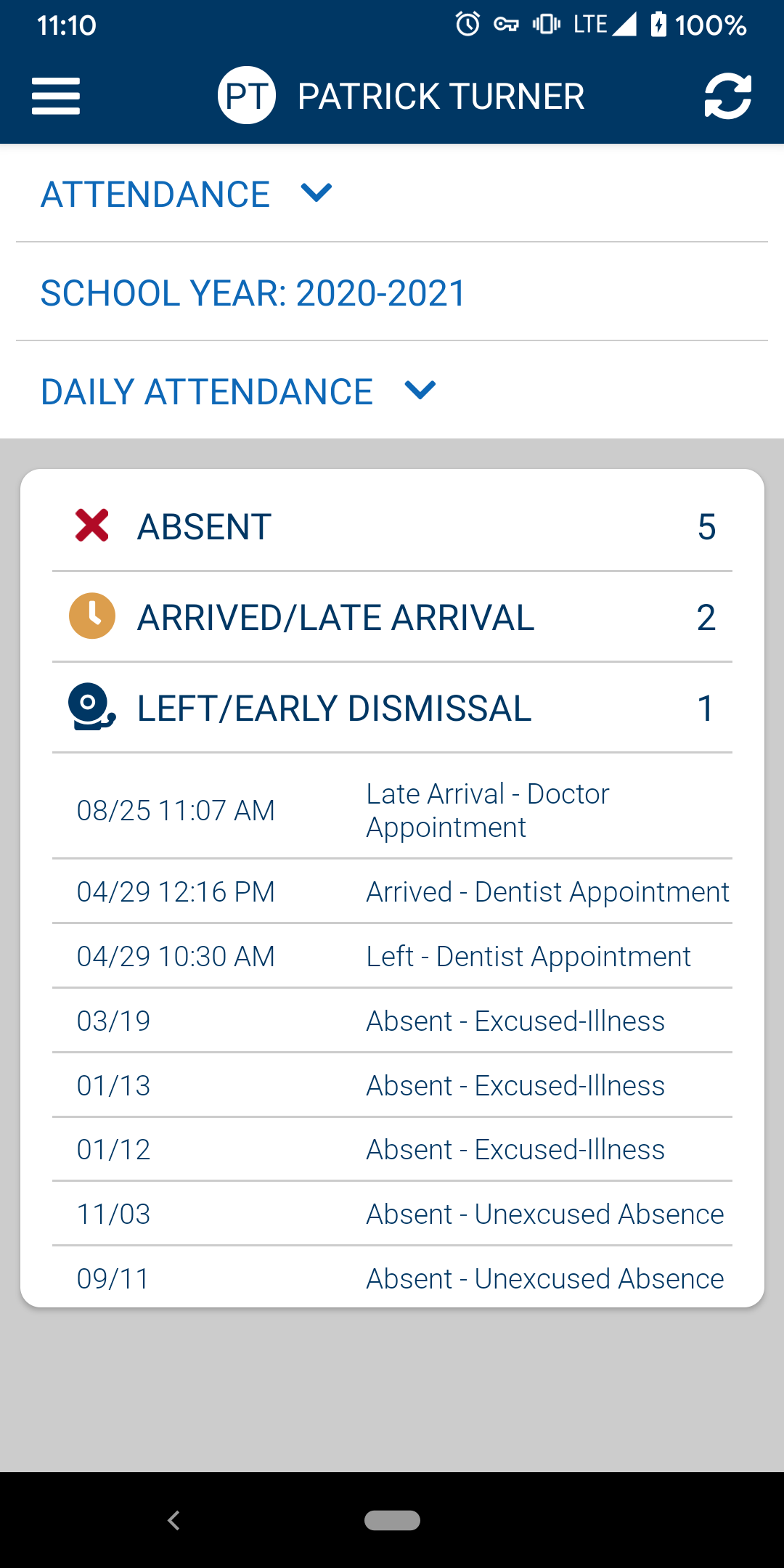
Task: Select the LEFT/EARLY DISMISSAL summary row
Action: pos(392,708)
